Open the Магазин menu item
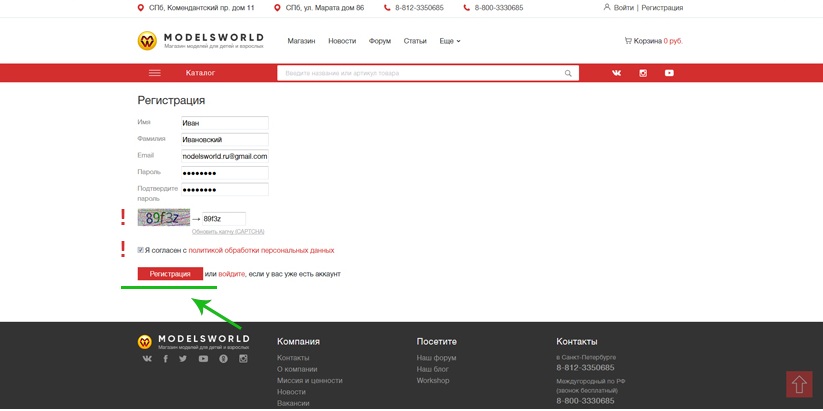Viewport: 823px width, 411px height. (301, 41)
